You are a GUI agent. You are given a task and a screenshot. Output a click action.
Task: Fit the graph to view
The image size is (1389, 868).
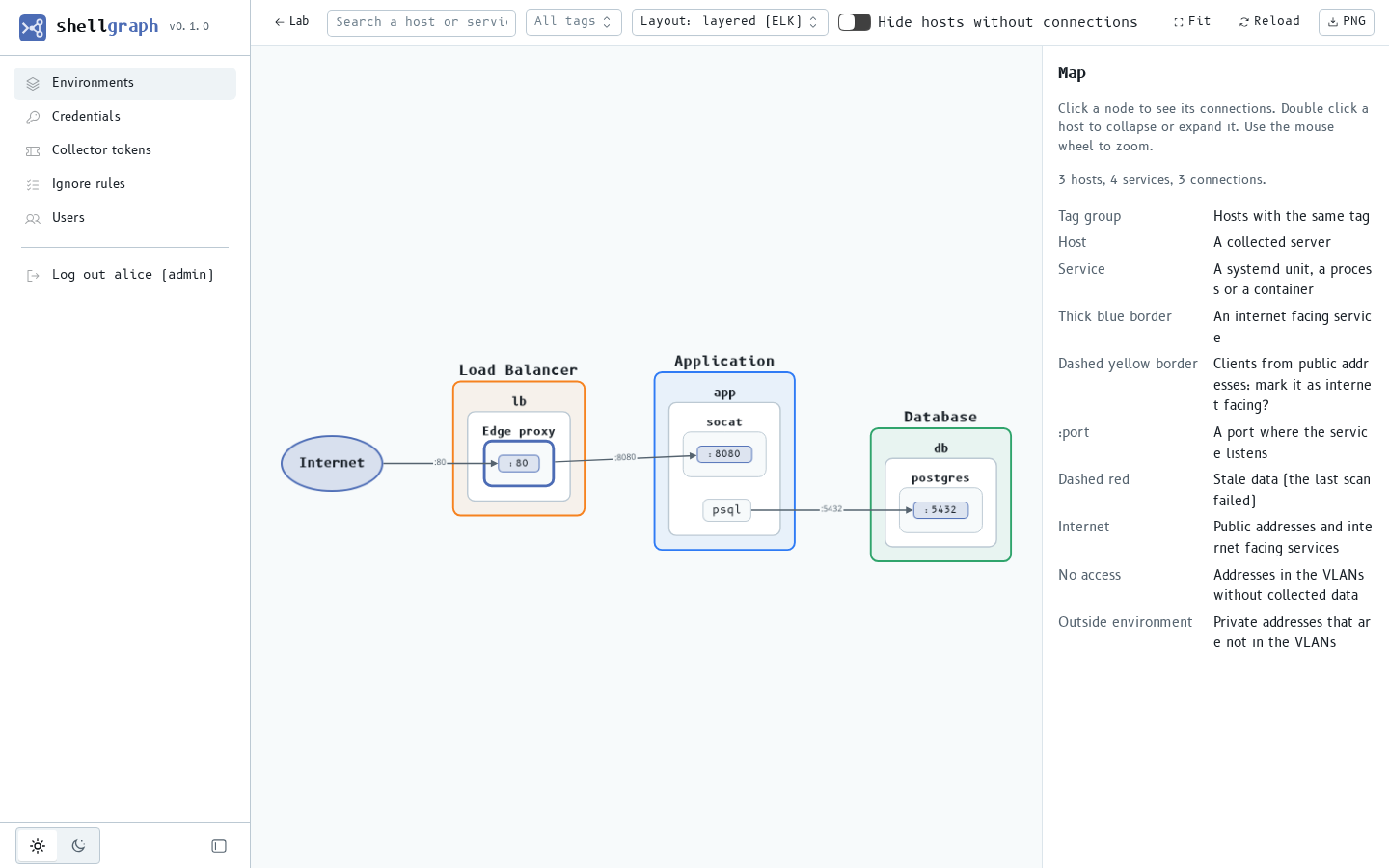pos(1192,21)
